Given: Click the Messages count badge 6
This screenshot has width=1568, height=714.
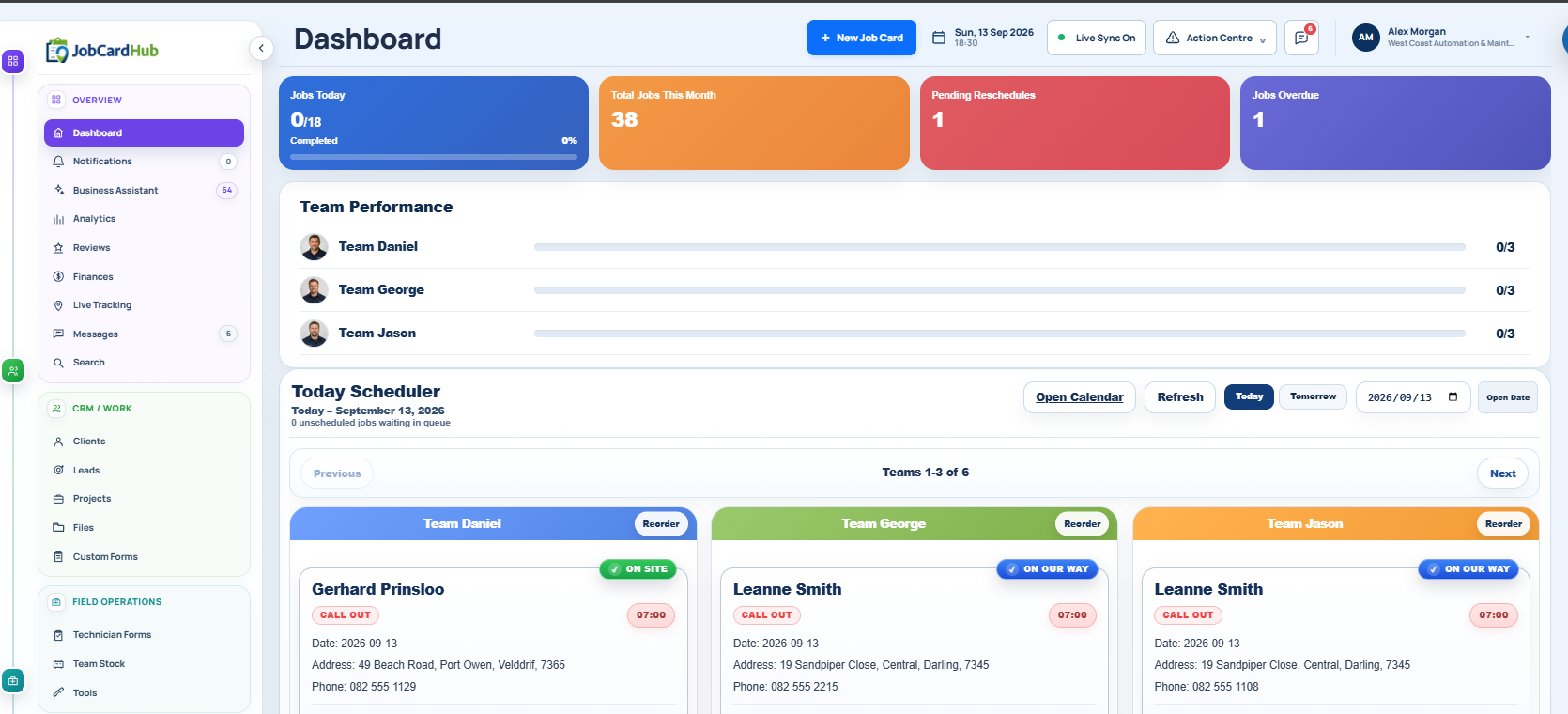Looking at the screenshot, I should [228, 334].
